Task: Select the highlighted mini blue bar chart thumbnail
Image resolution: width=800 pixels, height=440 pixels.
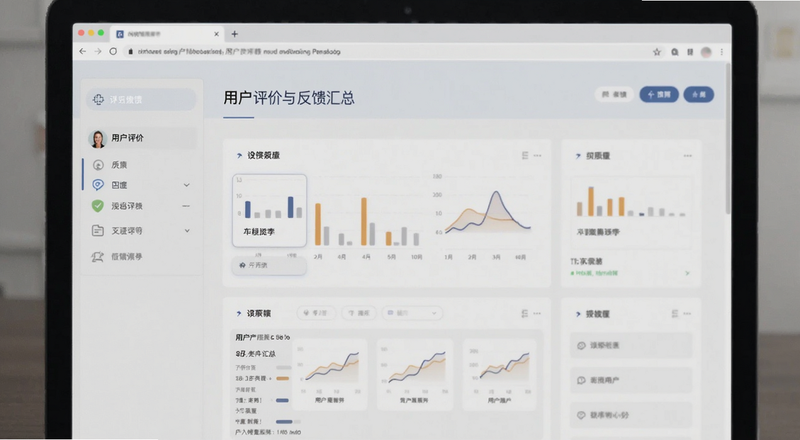Action: point(269,211)
